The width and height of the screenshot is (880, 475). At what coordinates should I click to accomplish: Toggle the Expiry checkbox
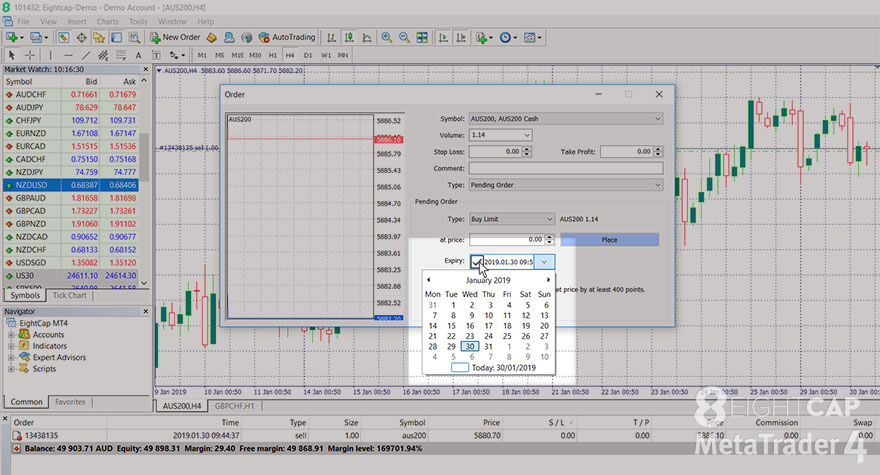[x=476, y=261]
